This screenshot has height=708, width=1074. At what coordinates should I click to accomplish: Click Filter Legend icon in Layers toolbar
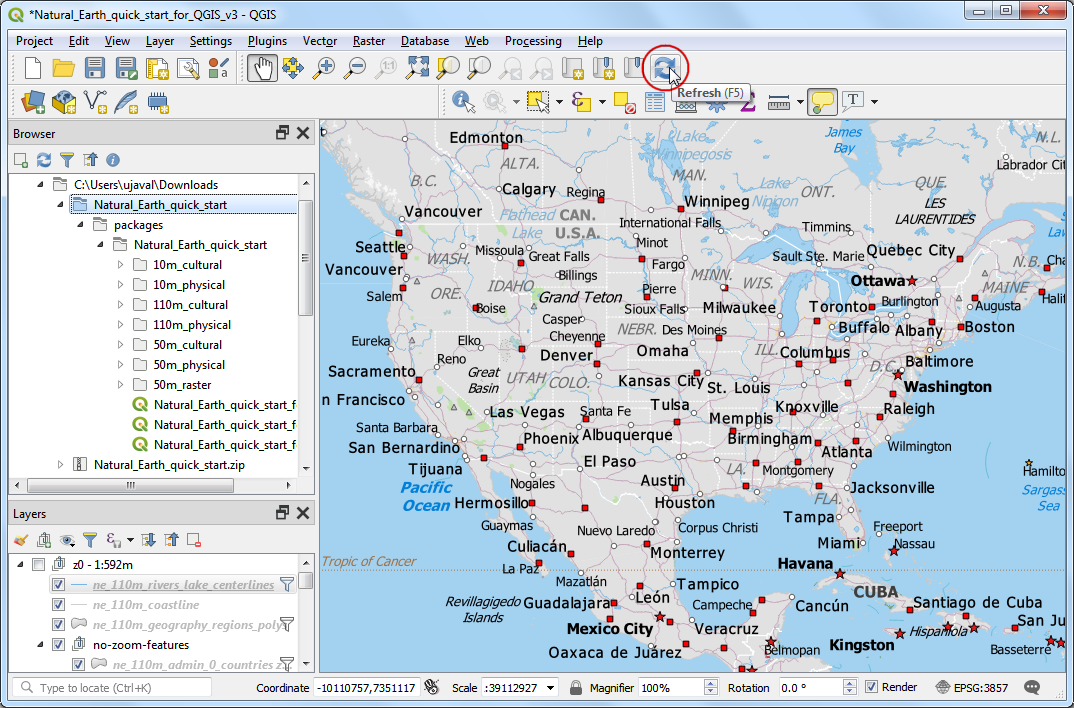click(90, 540)
